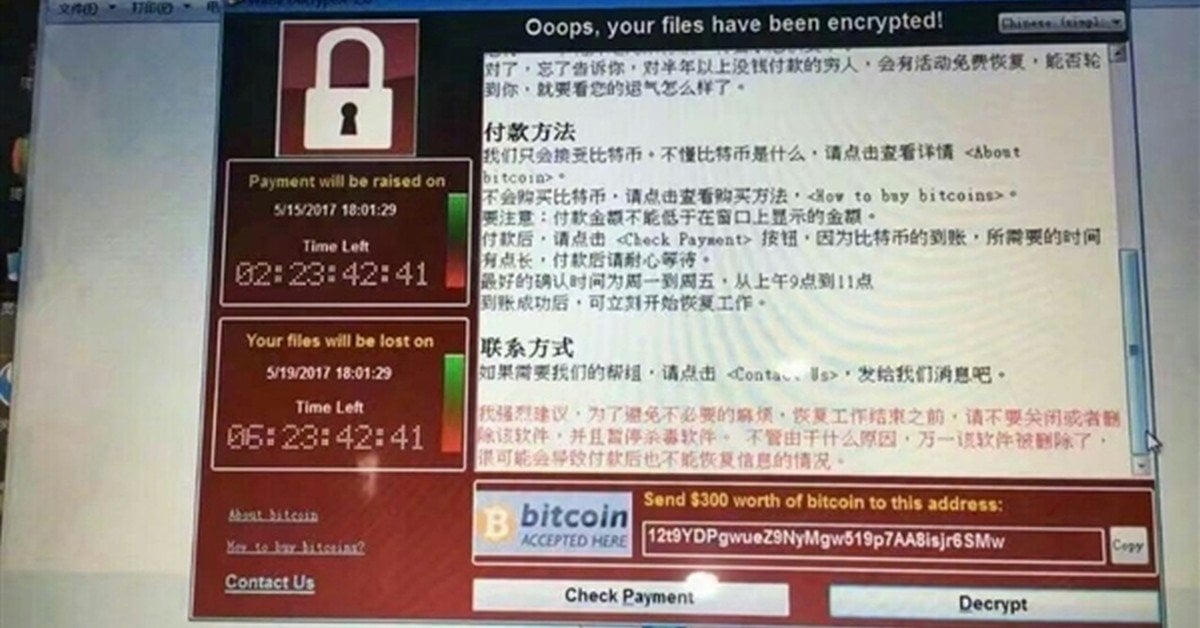Click the files lost progress bar
The height and width of the screenshot is (628, 1200).
[x=452, y=402]
